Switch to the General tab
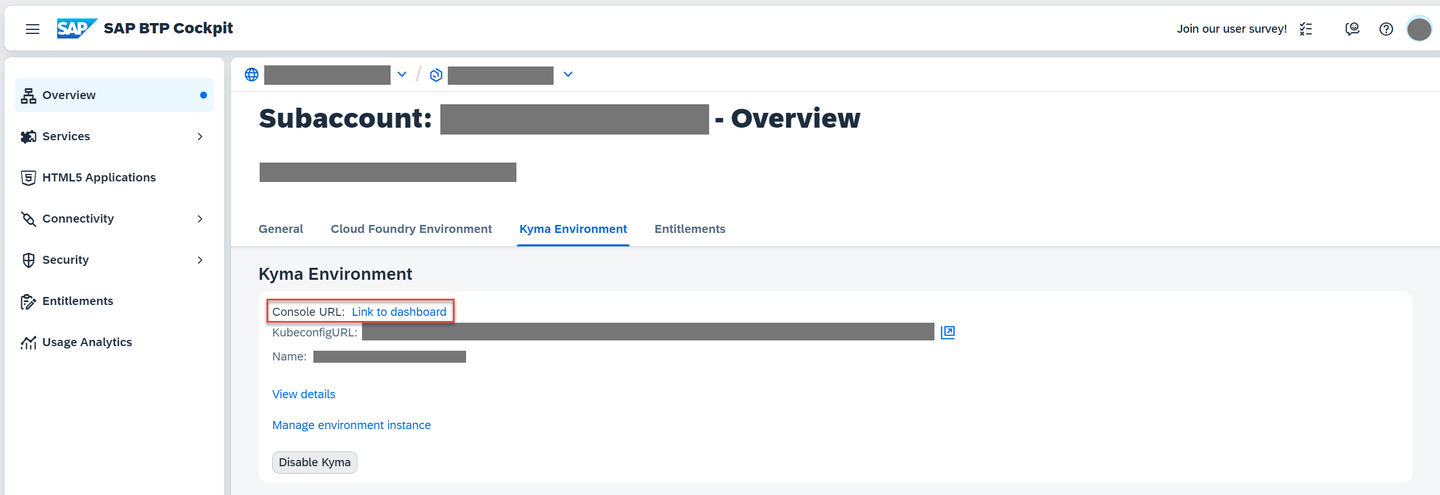The height and width of the screenshot is (495, 1440). [x=281, y=229]
